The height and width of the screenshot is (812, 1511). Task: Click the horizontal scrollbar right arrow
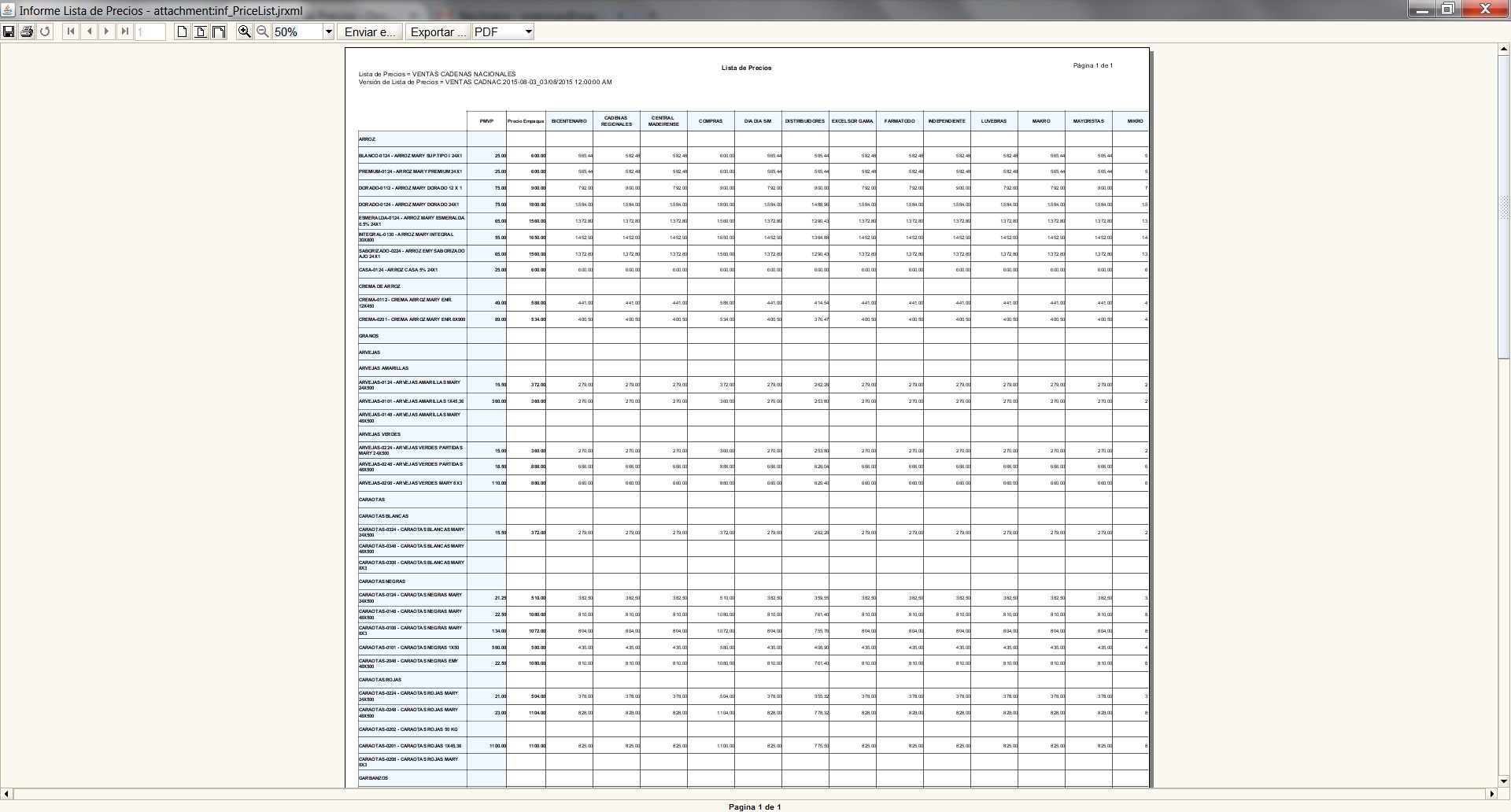click(x=1491, y=794)
